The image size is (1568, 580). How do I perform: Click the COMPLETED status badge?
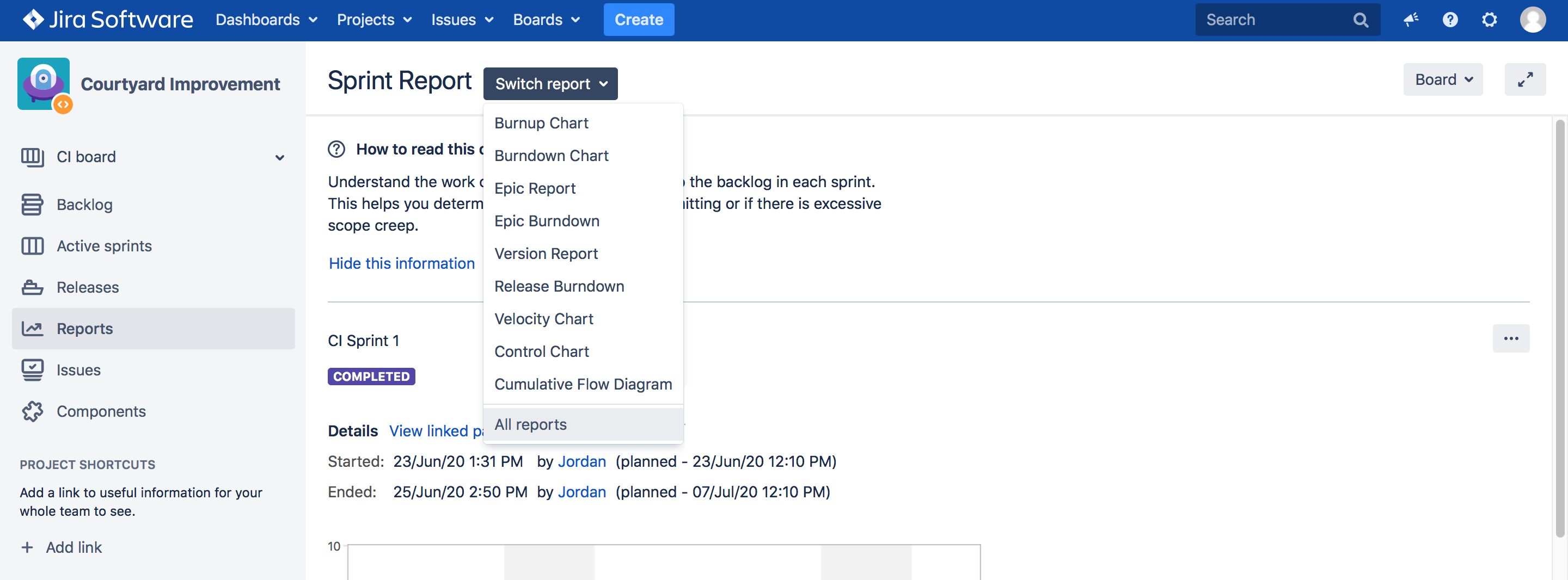pyautogui.click(x=371, y=377)
